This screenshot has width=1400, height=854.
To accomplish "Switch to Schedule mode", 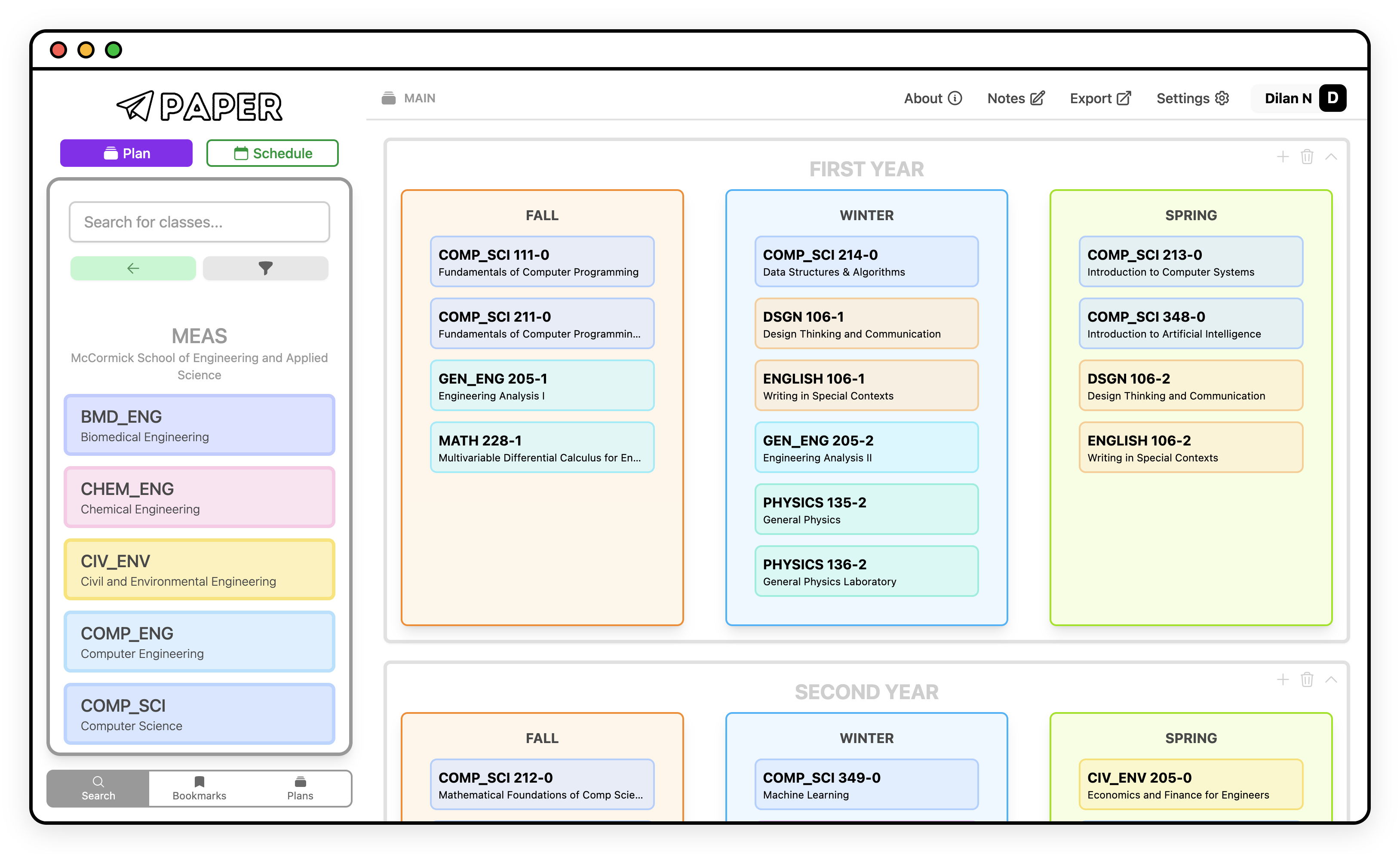I will (272, 154).
